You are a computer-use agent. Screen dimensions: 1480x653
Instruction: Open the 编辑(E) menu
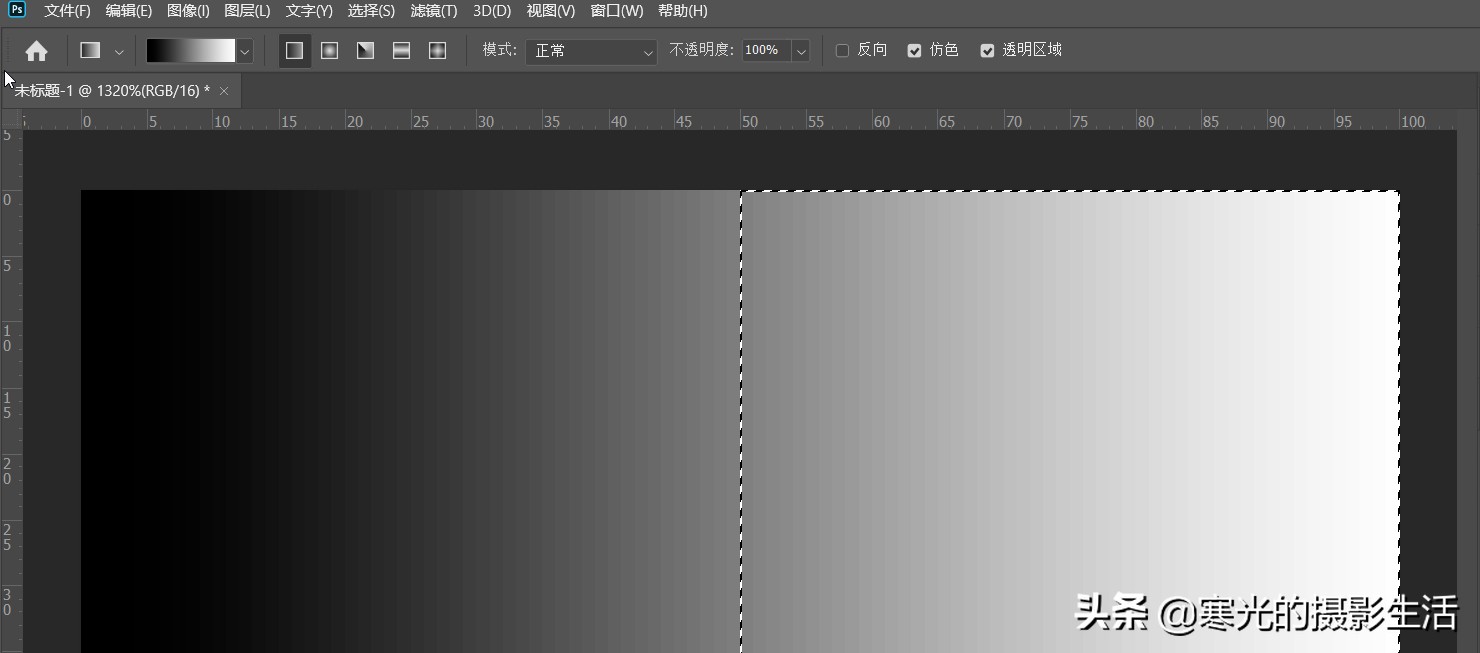pyautogui.click(x=129, y=11)
